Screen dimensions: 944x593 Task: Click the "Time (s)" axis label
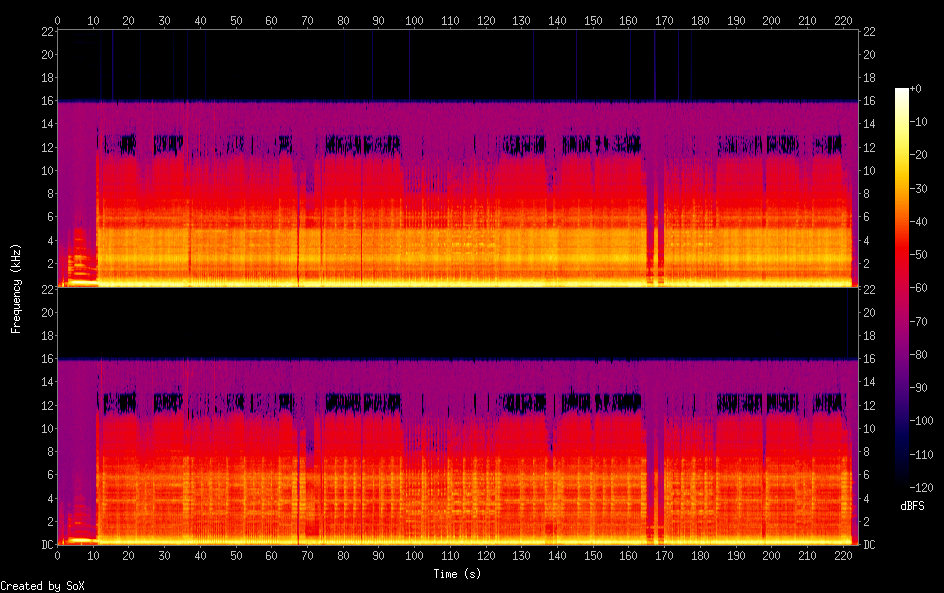[x=458, y=574]
